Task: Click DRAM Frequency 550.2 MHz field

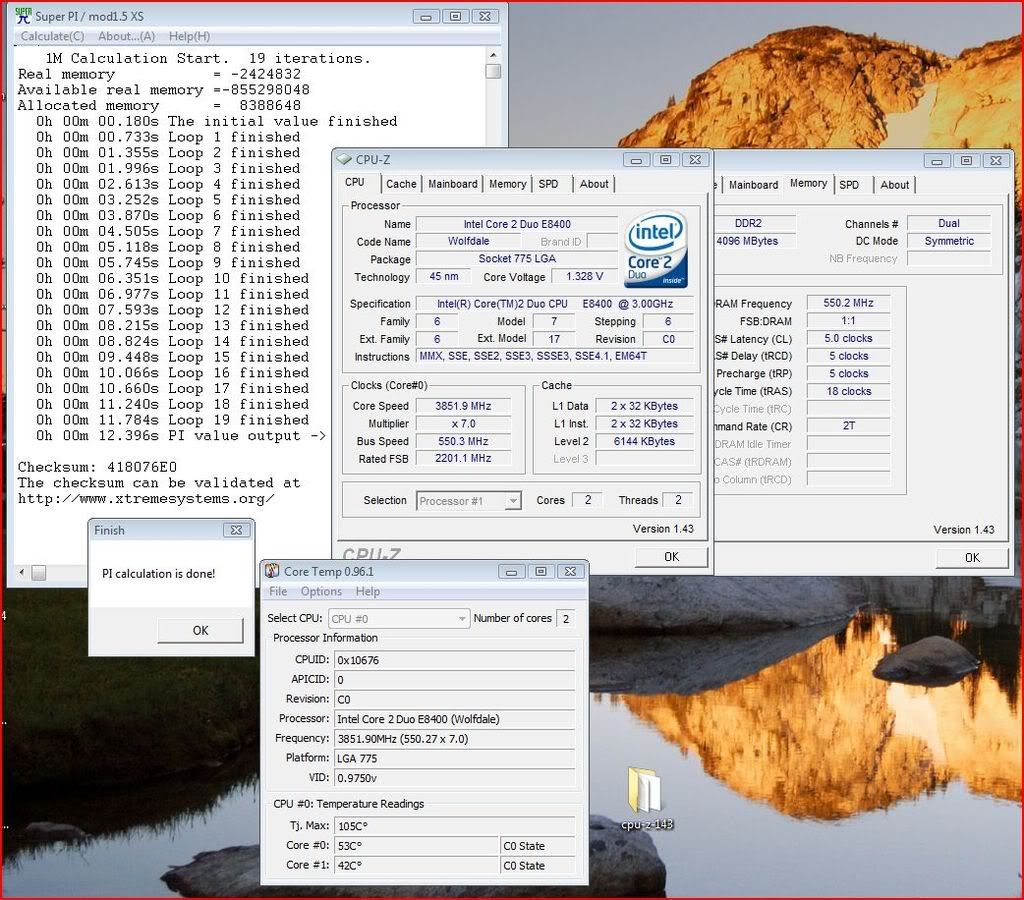Action: 848,303
